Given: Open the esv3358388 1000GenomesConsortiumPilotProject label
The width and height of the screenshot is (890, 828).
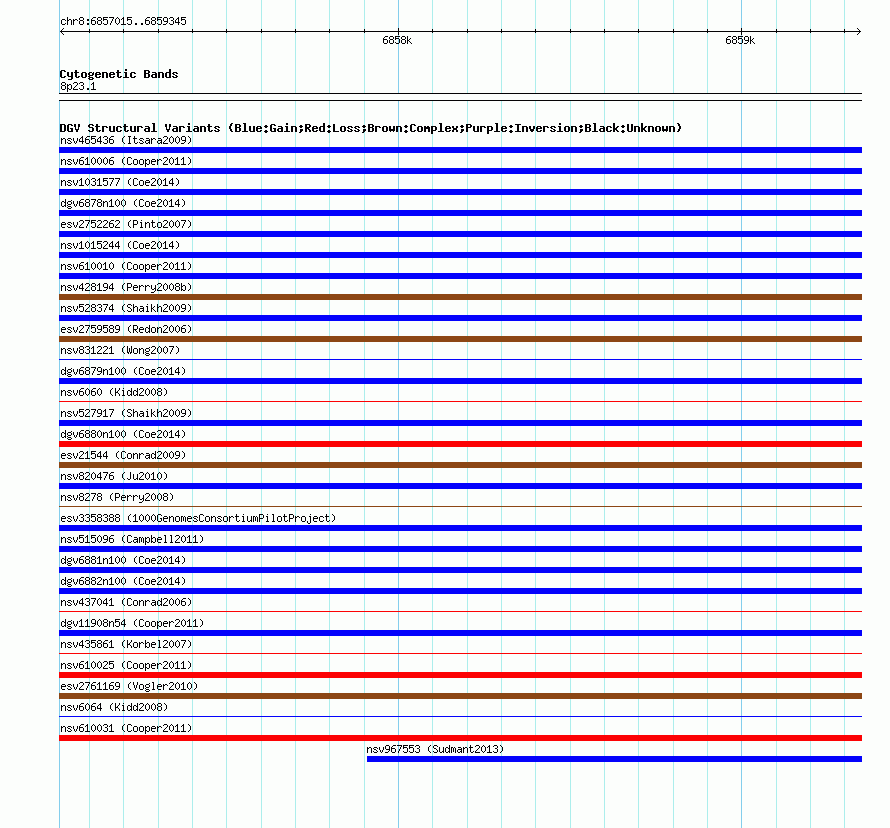Looking at the screenshot, I should click(x=198, y=518).
